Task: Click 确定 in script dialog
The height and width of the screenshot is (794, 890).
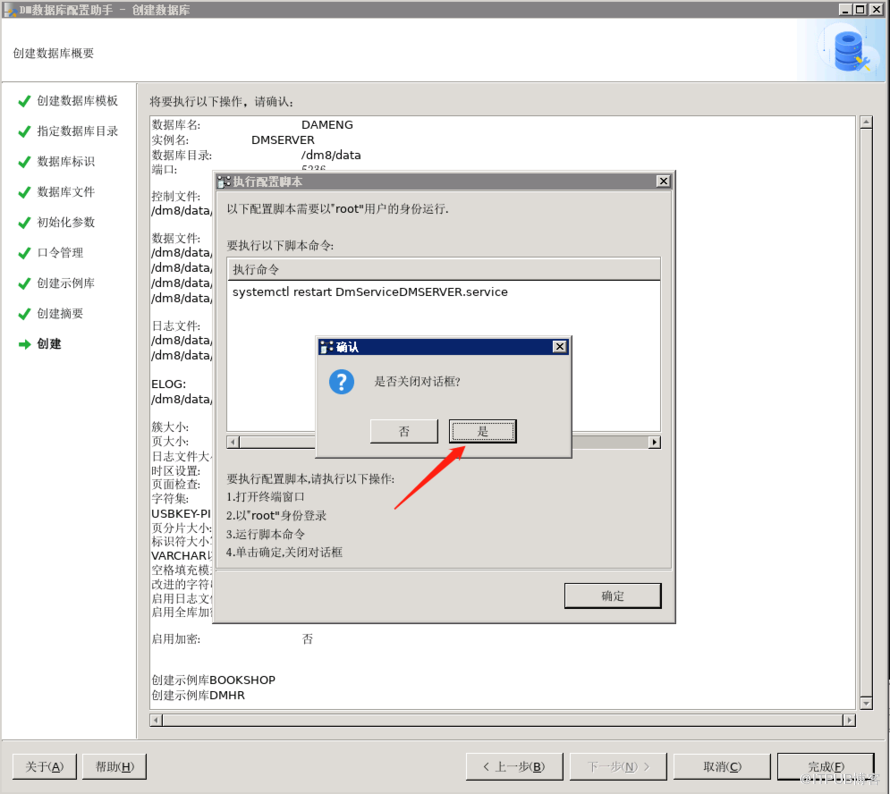Action: click(612, 596)
